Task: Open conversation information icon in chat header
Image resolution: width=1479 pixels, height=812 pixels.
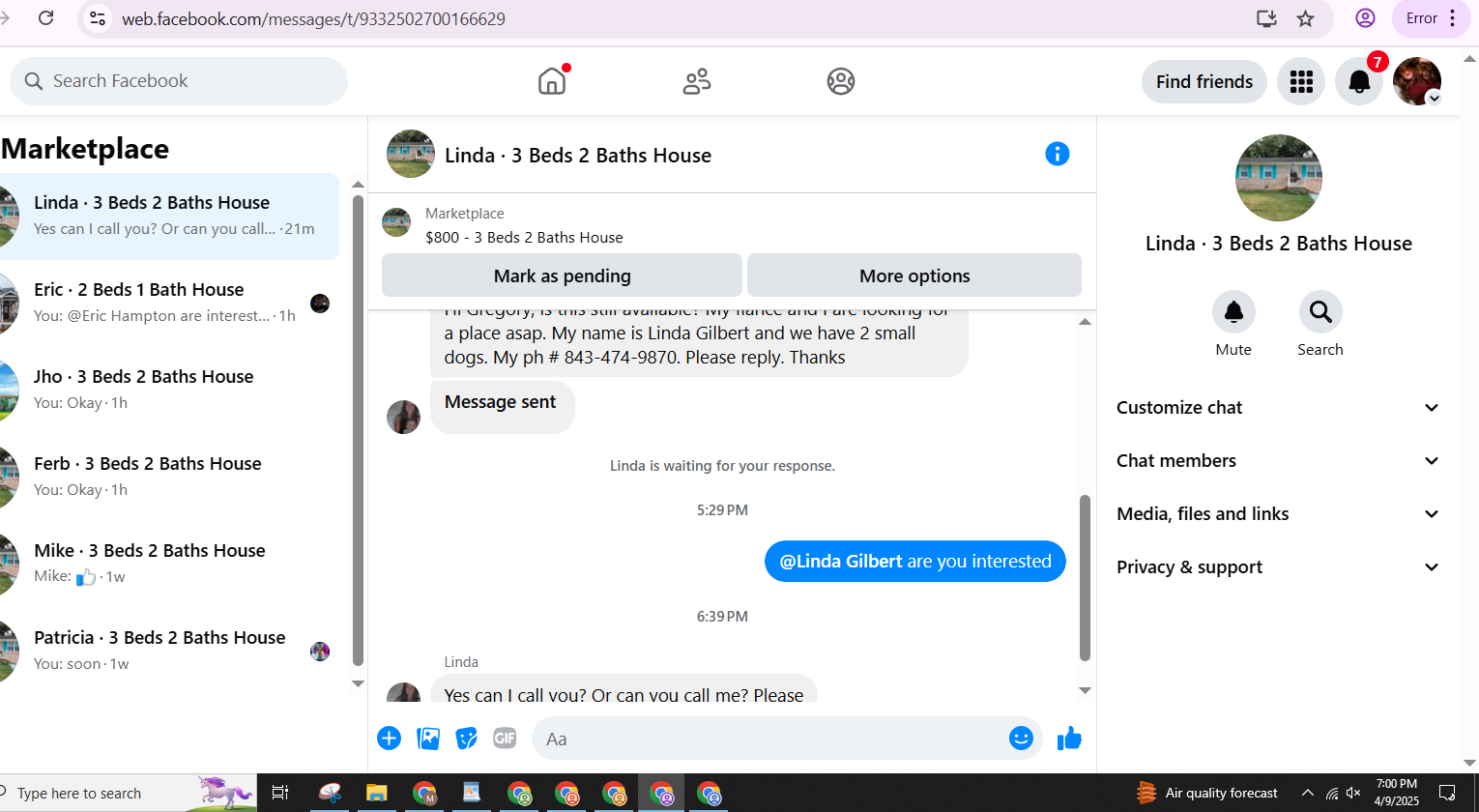Action: (x=1058, y=154)
